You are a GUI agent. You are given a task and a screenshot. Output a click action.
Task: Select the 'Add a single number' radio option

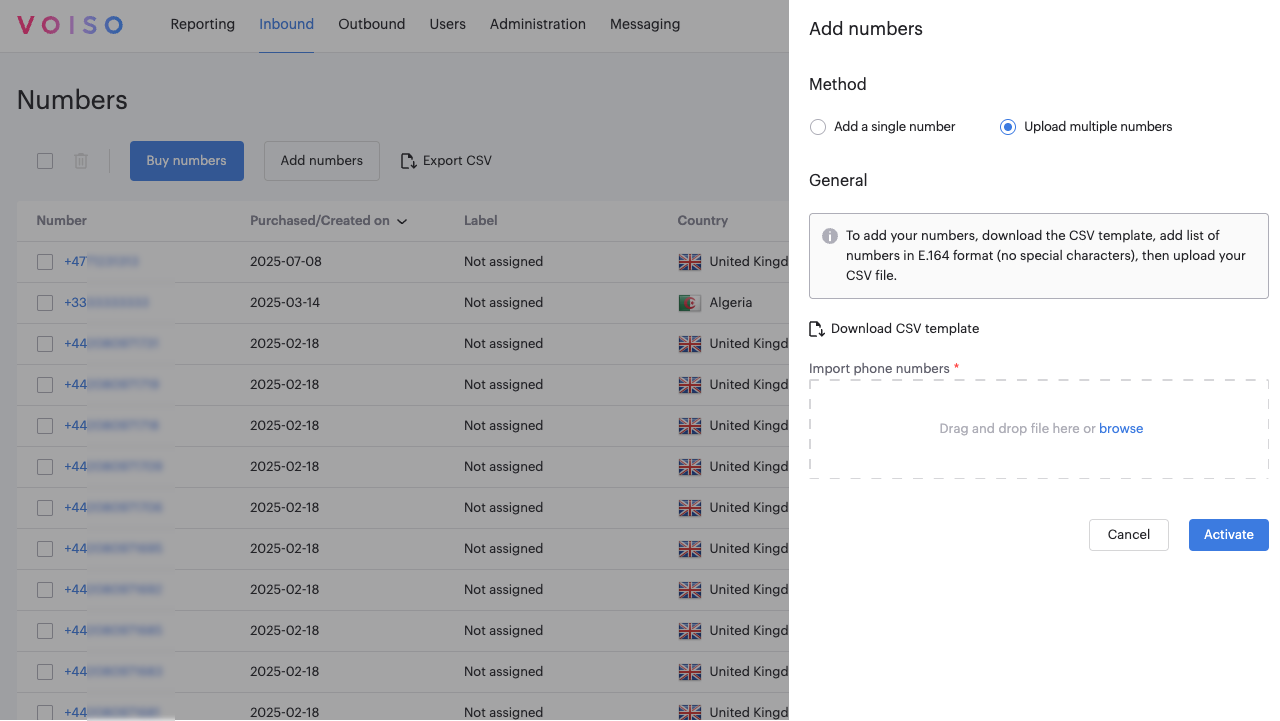click(818, 127)
